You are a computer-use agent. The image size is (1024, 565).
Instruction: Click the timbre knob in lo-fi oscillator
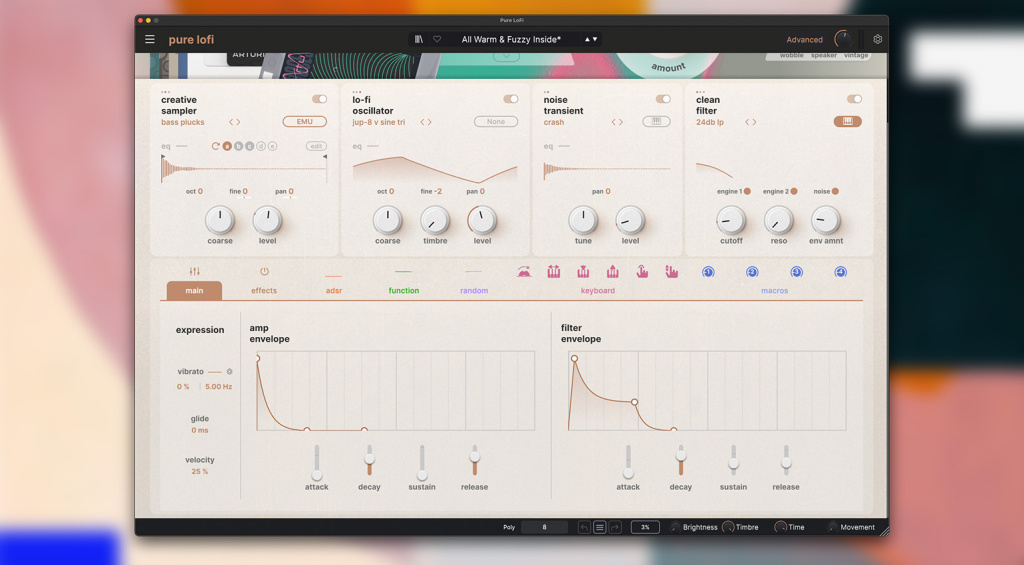(x=435, y=221)
